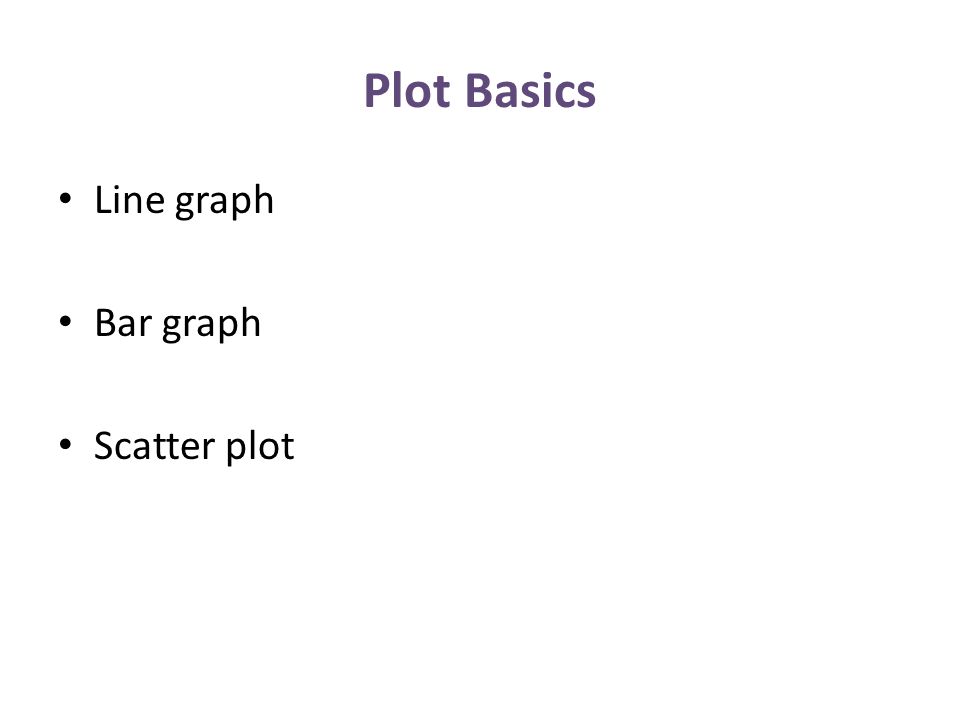Click the capital "P" starting the title
The width and height of the screenshot is (960, 720).
(377, 91)
